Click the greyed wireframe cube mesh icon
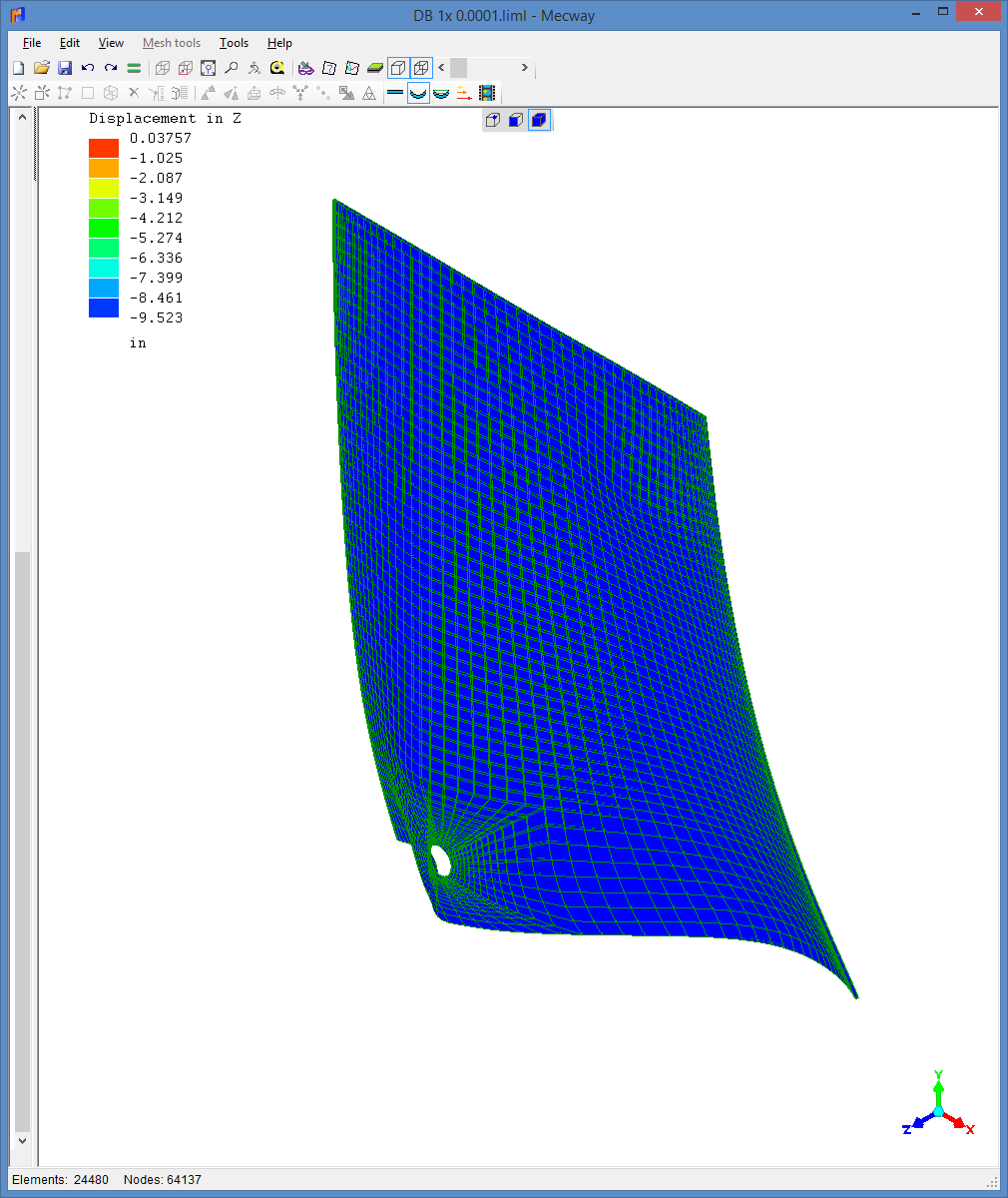 111,93
